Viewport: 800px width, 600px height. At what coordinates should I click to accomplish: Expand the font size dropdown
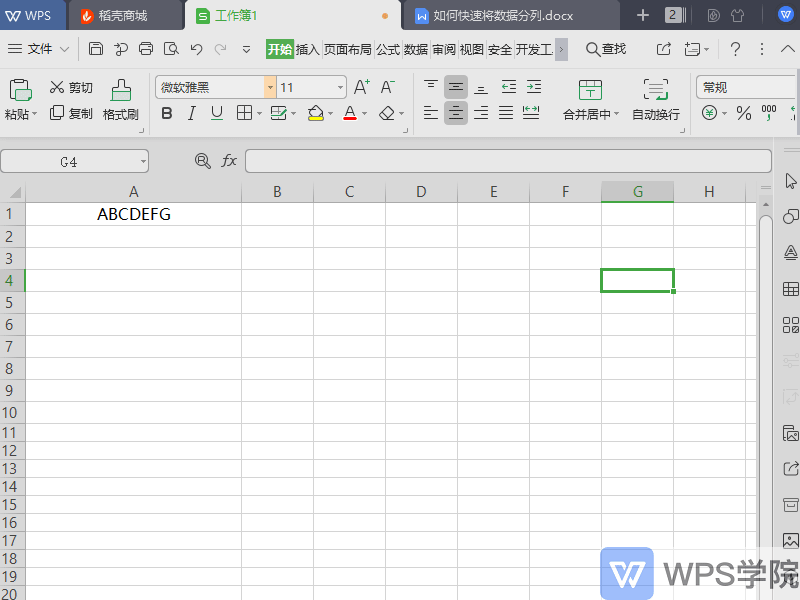pos(339,87)
